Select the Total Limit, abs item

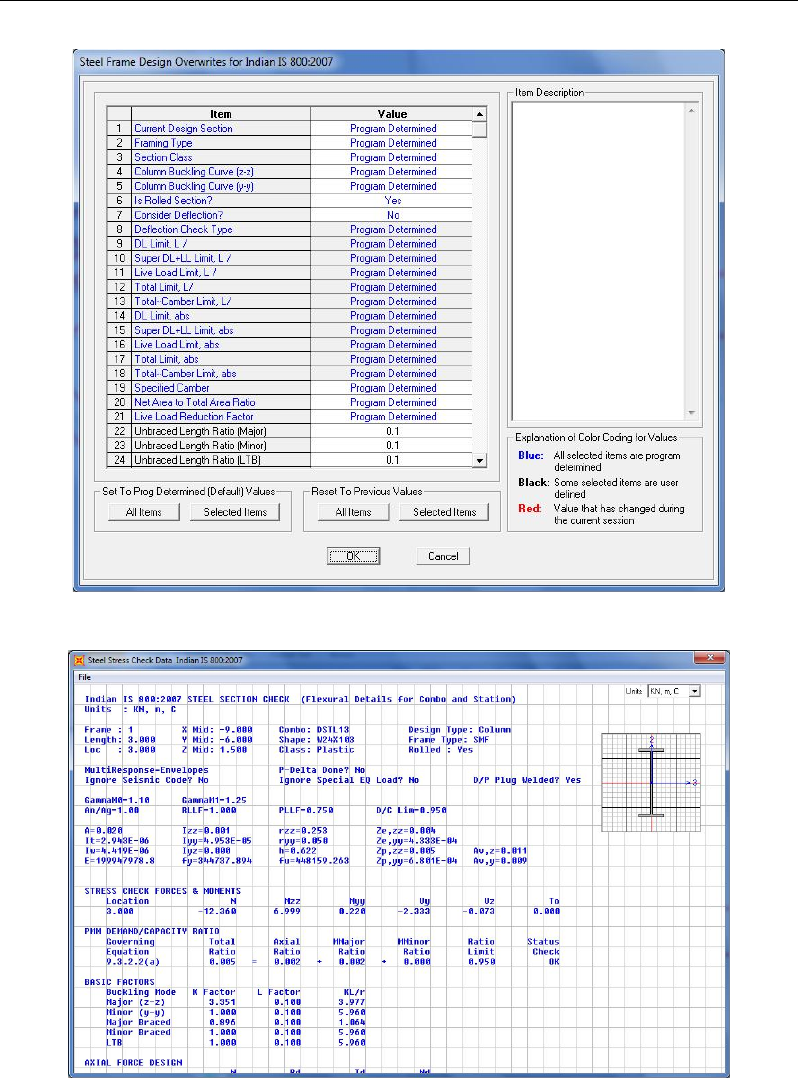221,359
